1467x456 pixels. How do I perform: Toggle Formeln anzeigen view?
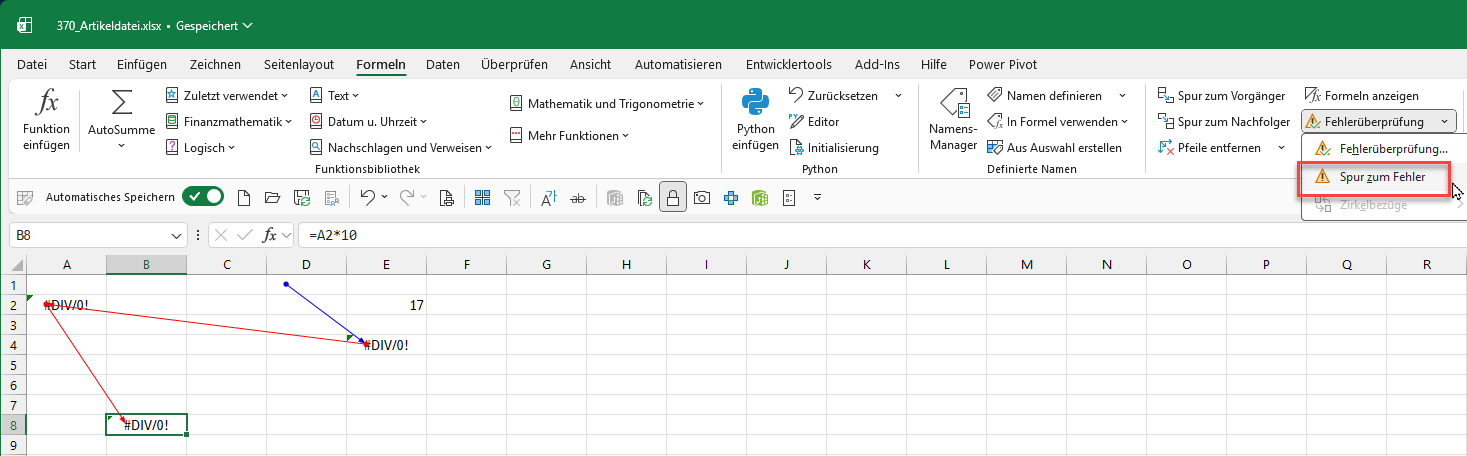point(1363,96)
